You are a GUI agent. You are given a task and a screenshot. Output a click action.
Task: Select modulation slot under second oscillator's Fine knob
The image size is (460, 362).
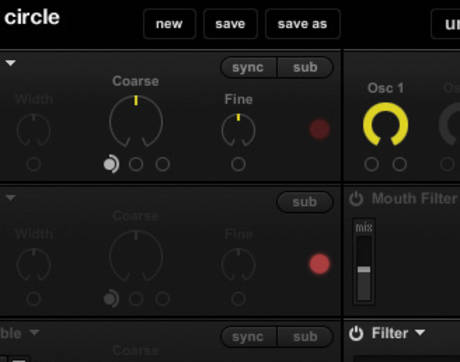click(238, 299)
